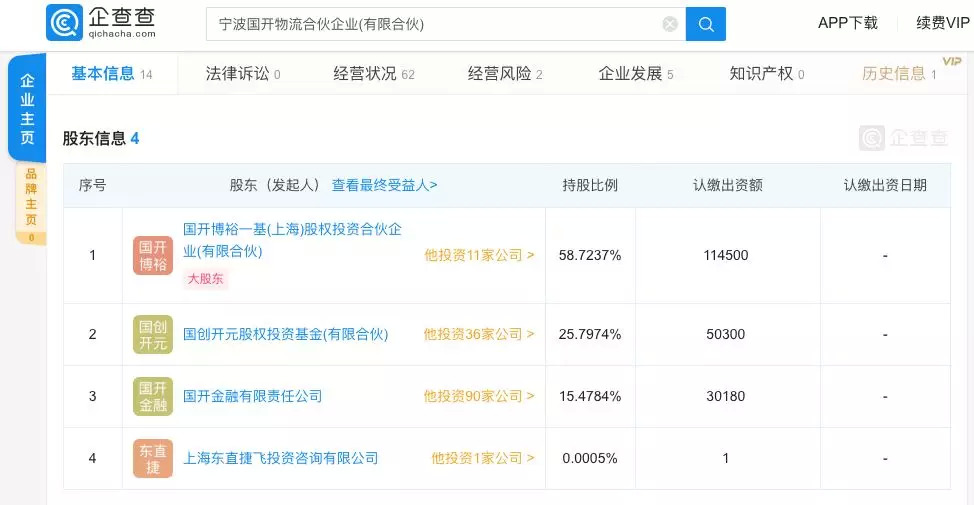The width and height of the screenshot is (974, 505).
Task: Click the 国开博裕 shareholder logo
Action: click(x=153, y=255)
